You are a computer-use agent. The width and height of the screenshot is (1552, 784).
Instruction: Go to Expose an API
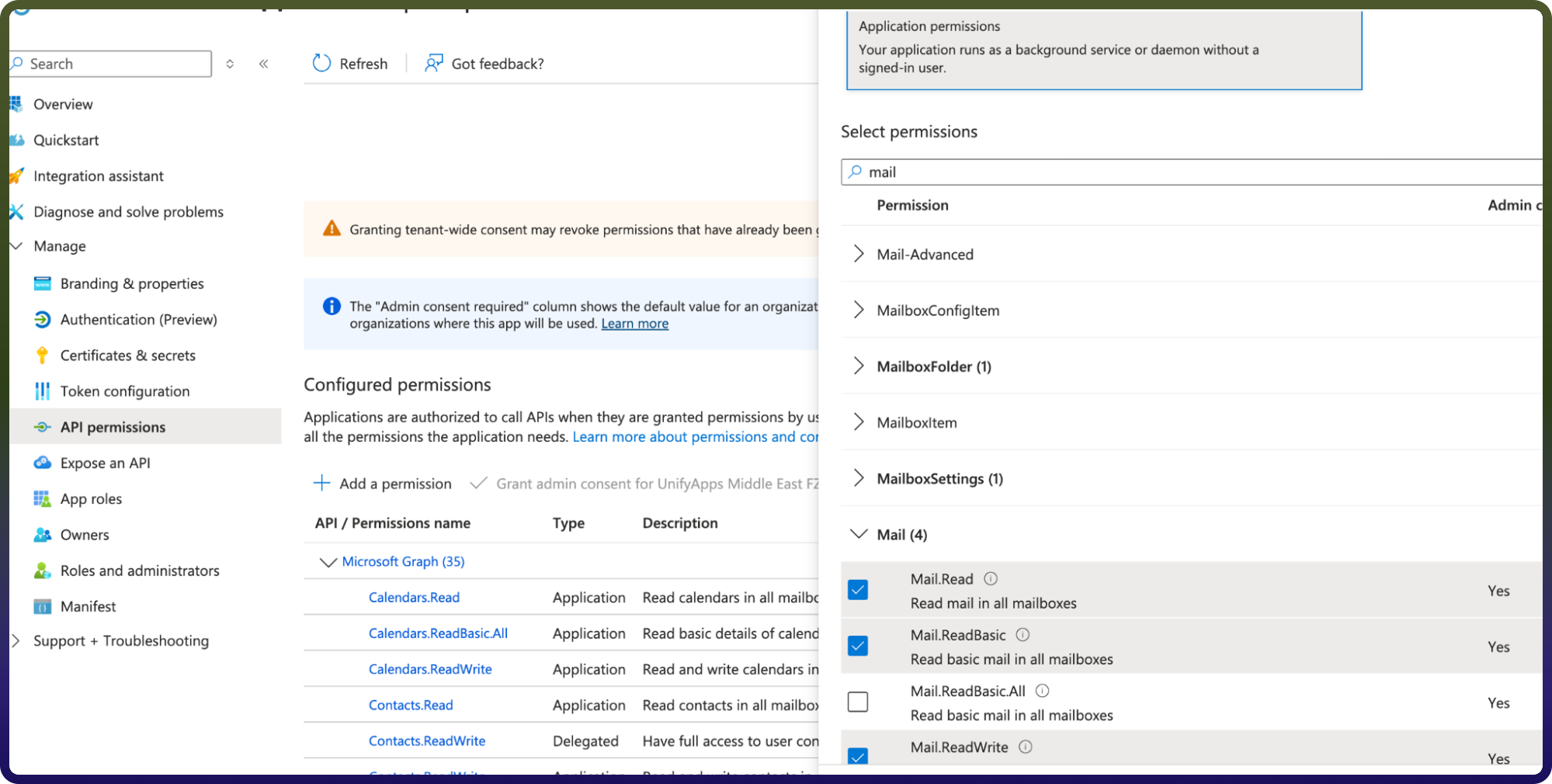pyautogui.click(x=106, y=463)
